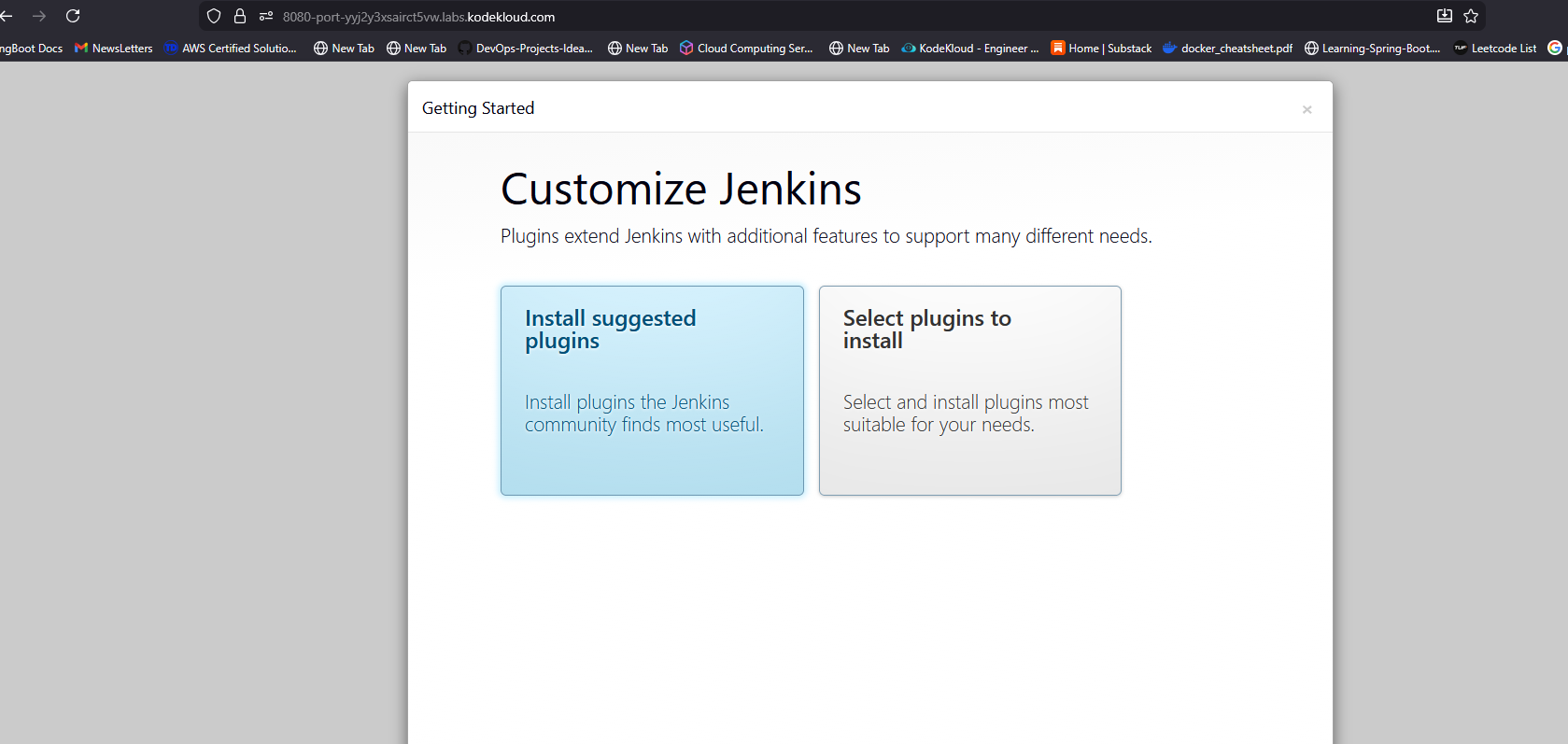Open KodeKloud - Engineer bookmark
Image resolution: width=1568 pixels, height=744 pixels.
click(969, 49)
